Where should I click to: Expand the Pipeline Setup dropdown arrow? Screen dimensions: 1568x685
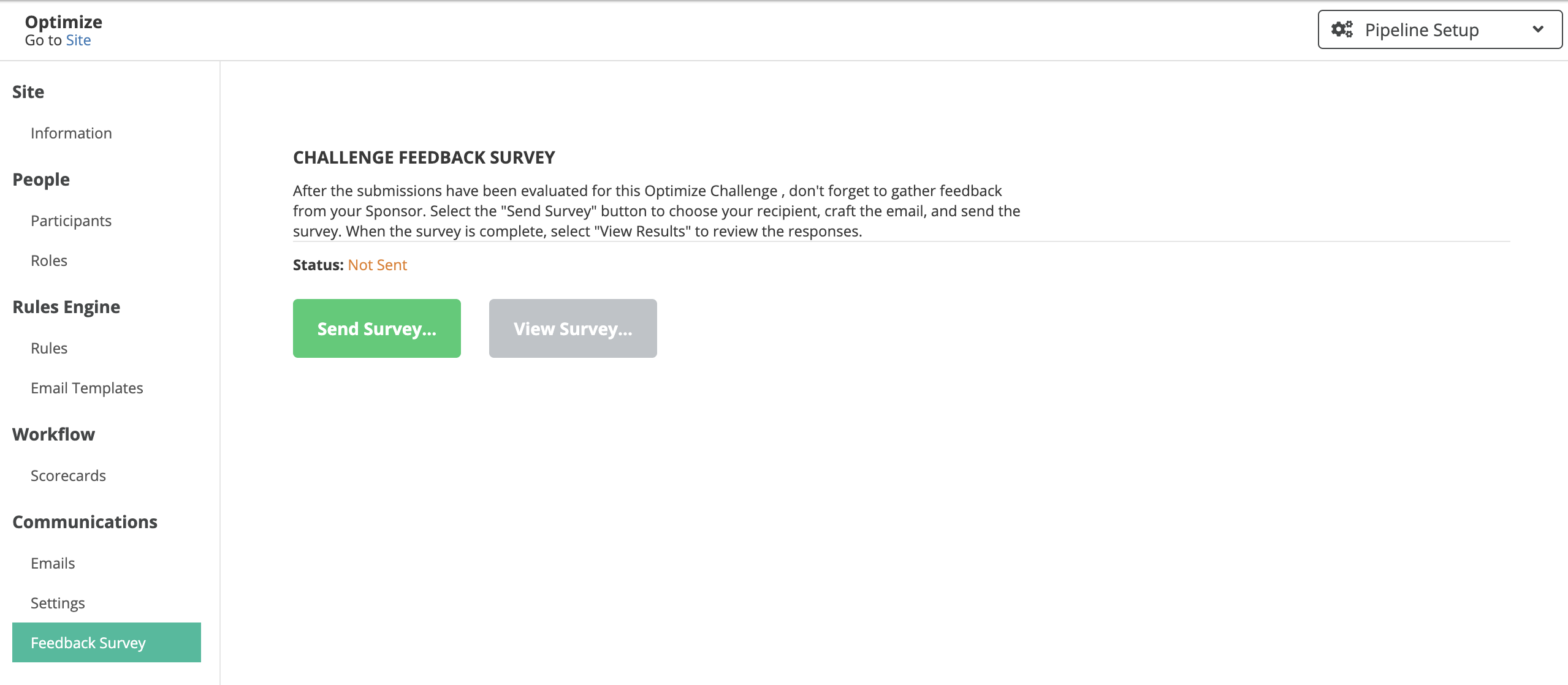click(x=1537, y=29)
